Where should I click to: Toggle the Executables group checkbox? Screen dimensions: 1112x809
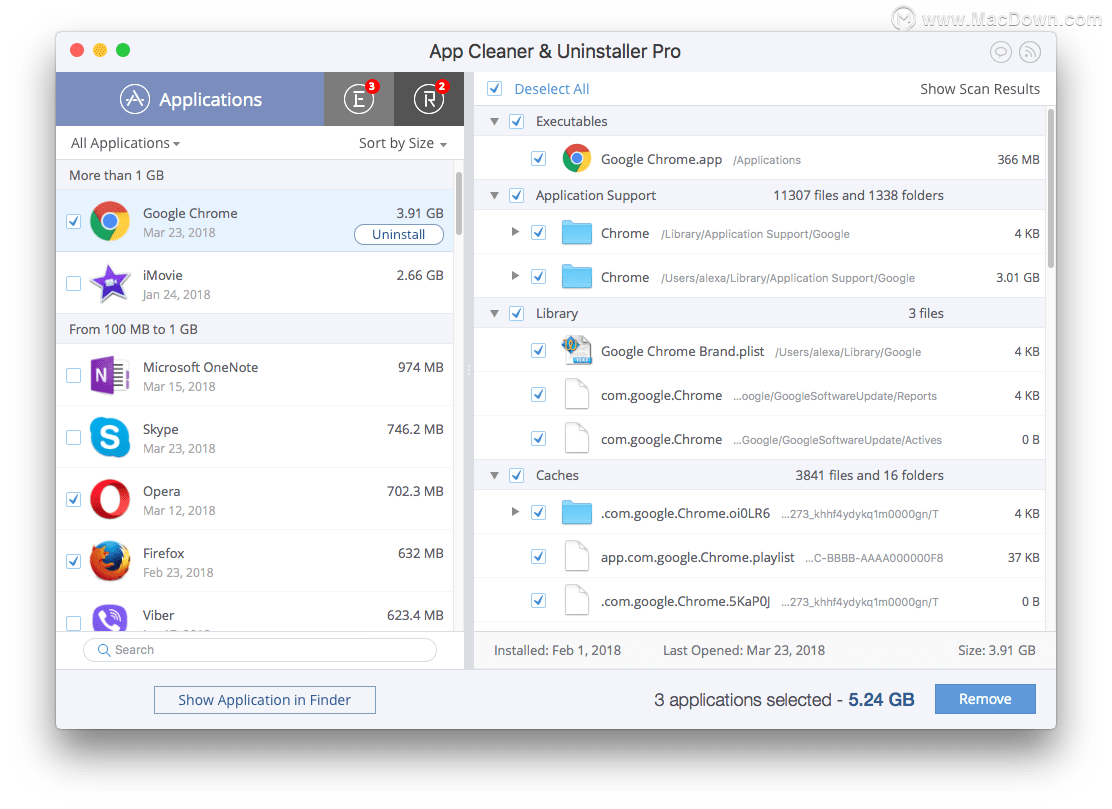517,121
